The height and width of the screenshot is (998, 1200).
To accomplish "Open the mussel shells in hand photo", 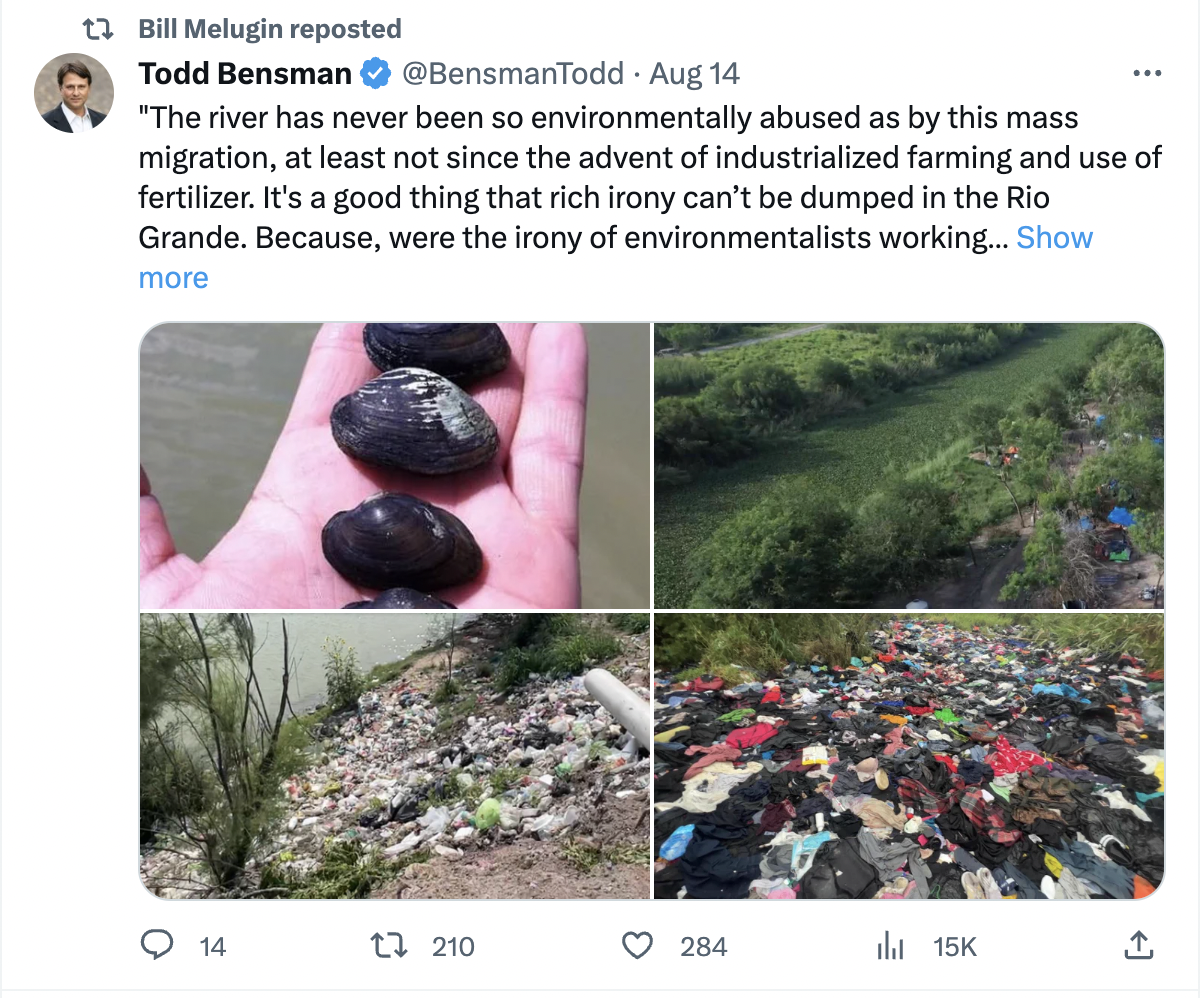I will (395, 465).
